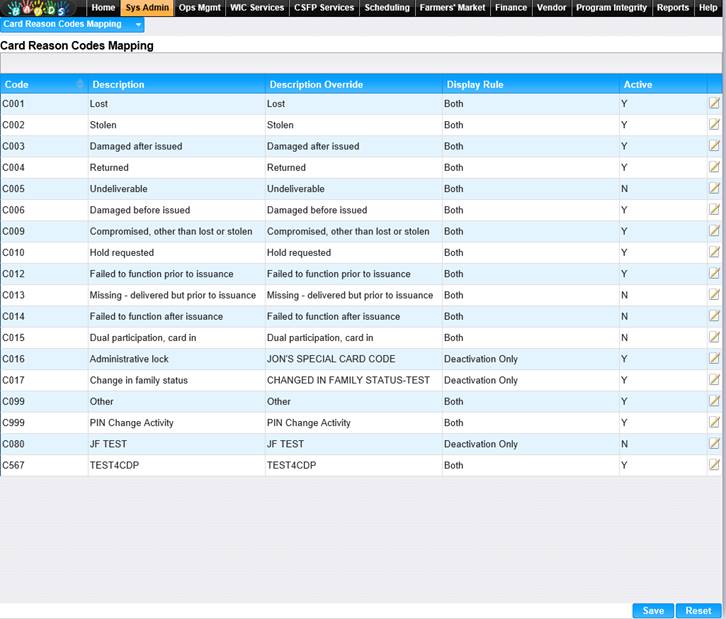Select the Hold requested override cell

pyautogui.click(x=354, y=252)
